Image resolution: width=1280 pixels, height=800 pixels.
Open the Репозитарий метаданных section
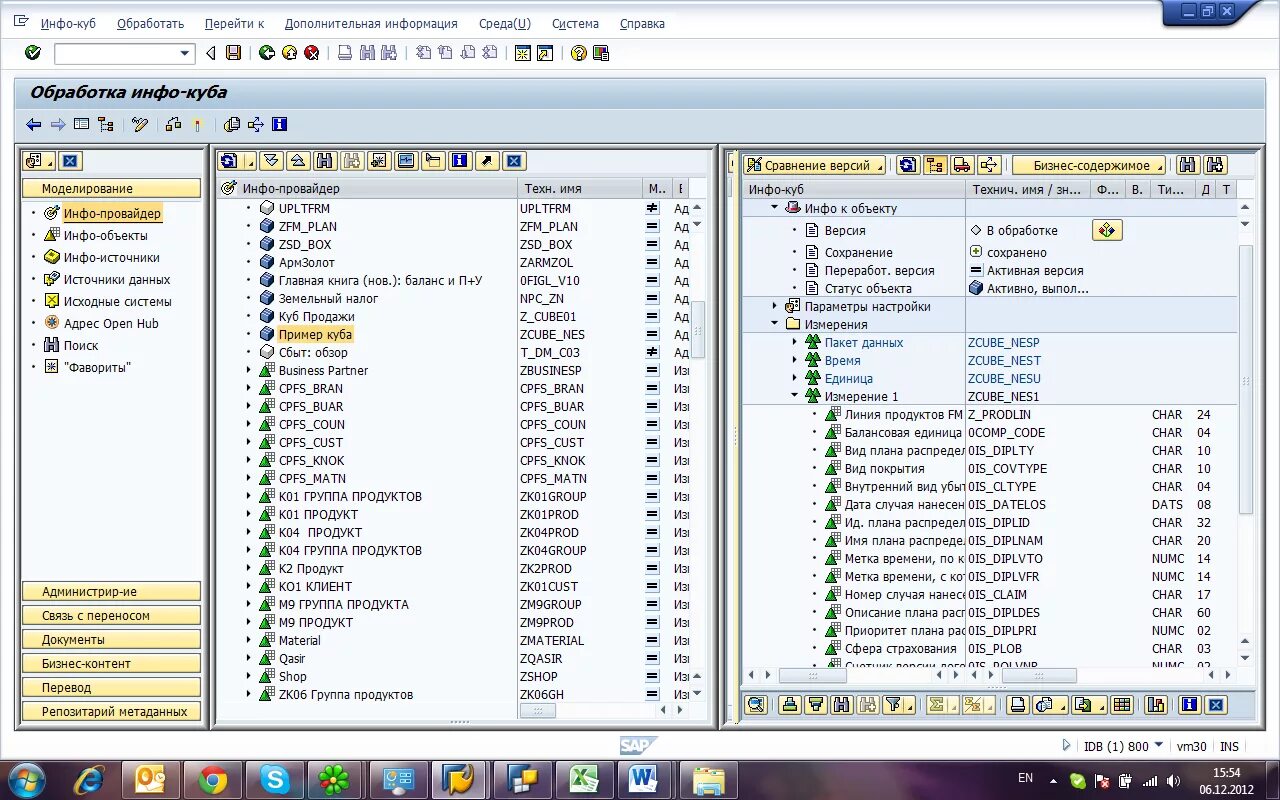tap(111, 711)
